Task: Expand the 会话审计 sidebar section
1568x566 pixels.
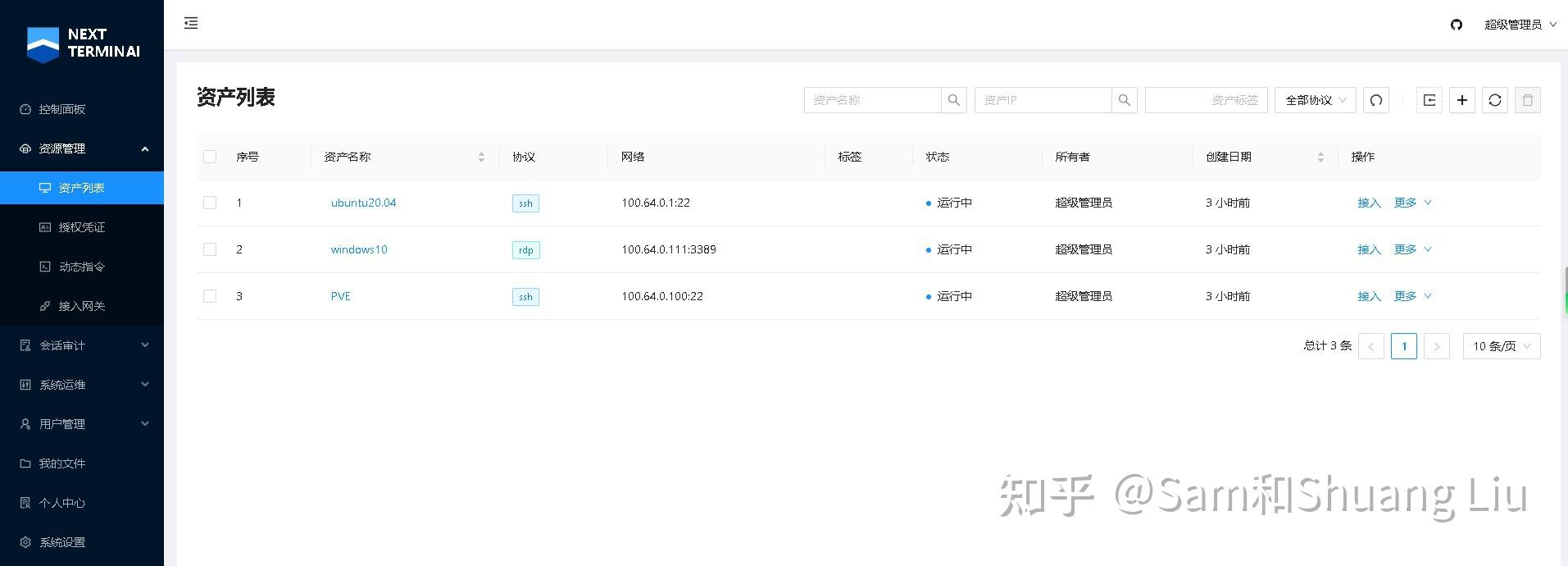Action: (x=82, y=345)
